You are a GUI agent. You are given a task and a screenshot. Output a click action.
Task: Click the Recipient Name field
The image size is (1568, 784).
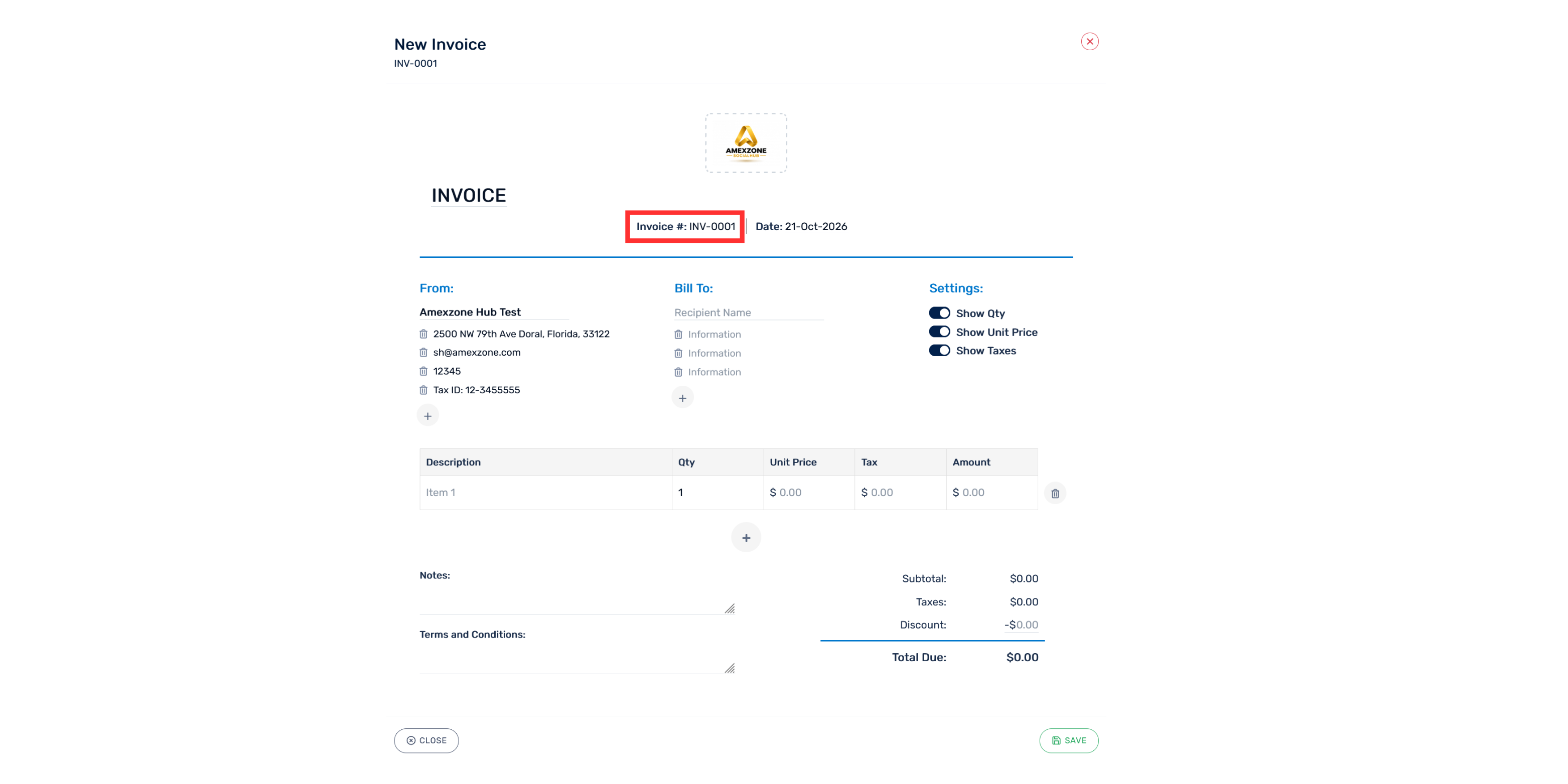click(749, 312)
